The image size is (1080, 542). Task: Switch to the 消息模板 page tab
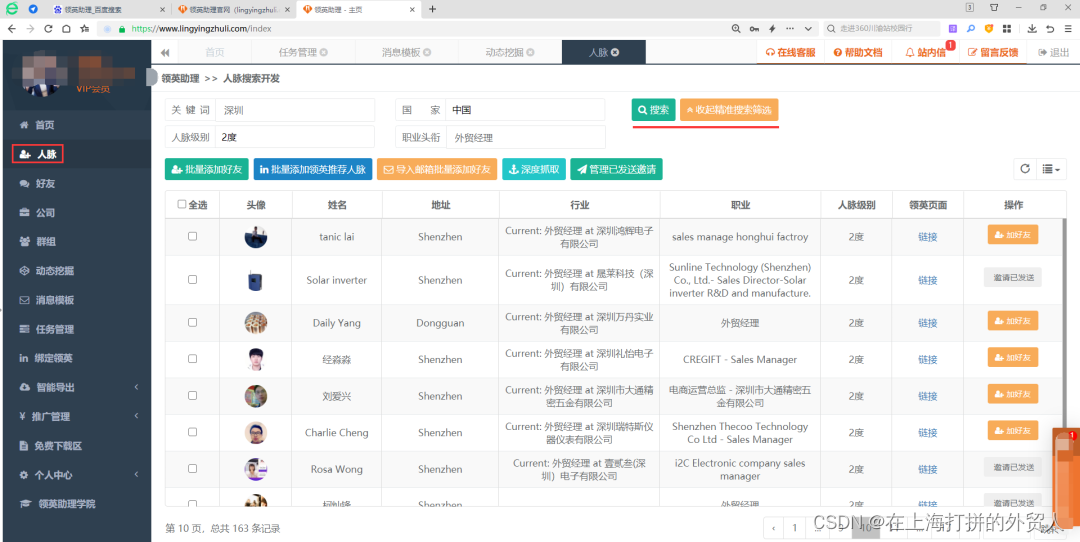[406, 52]
